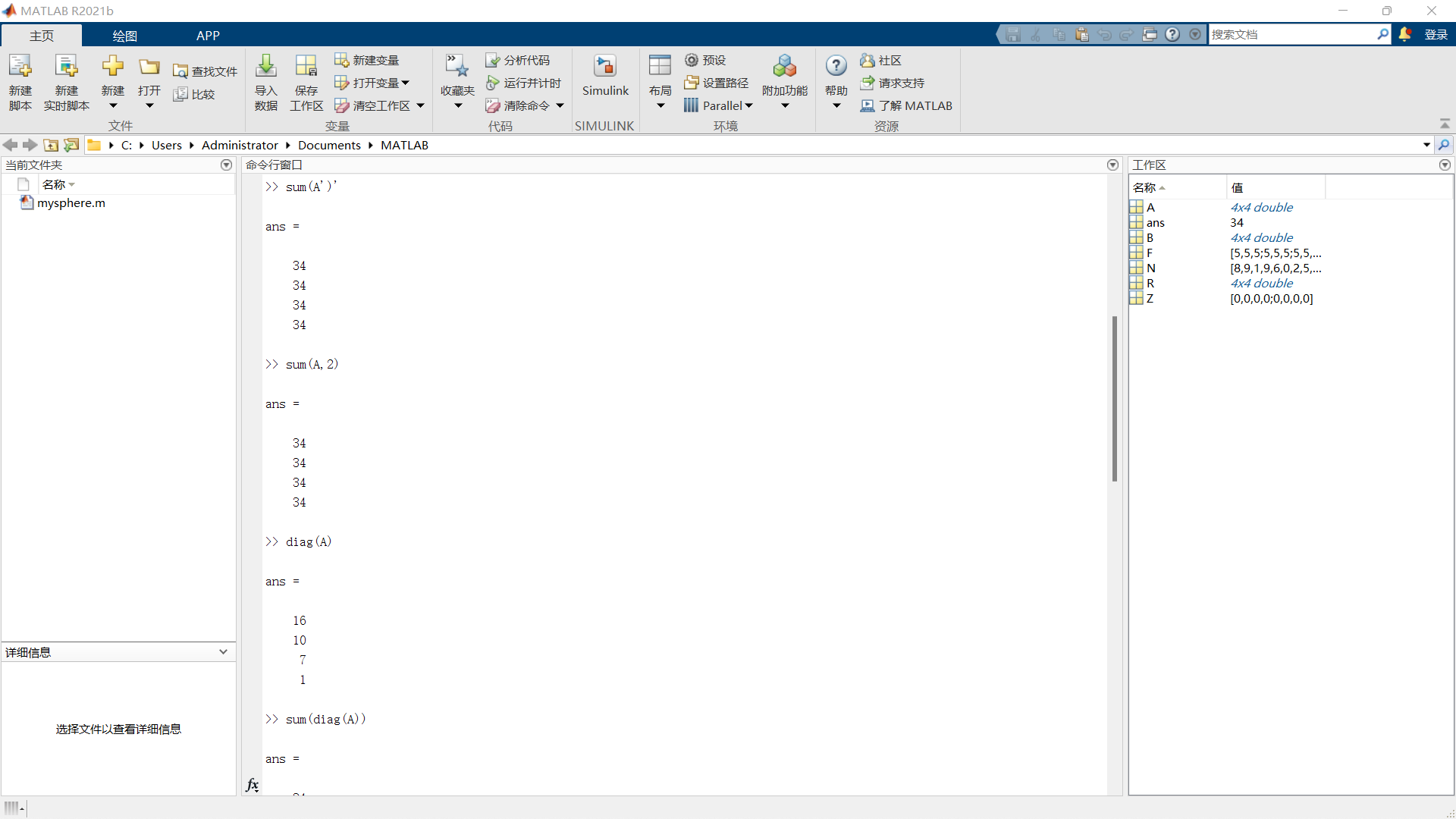
Task: Open Community (社区) link
Action: point(880,60)
